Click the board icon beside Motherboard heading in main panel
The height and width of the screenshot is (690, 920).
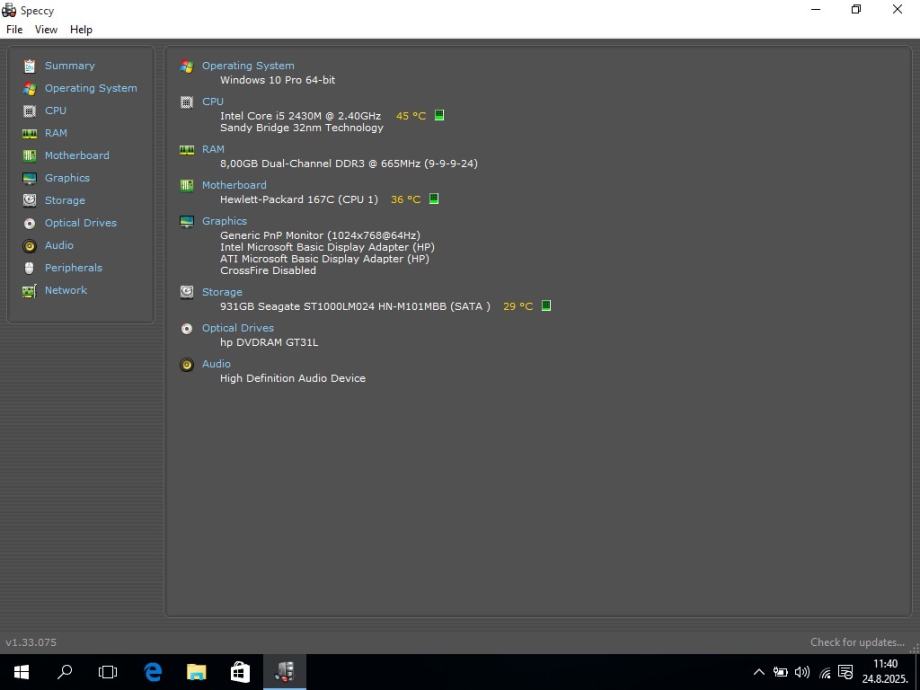coord(187,185)
